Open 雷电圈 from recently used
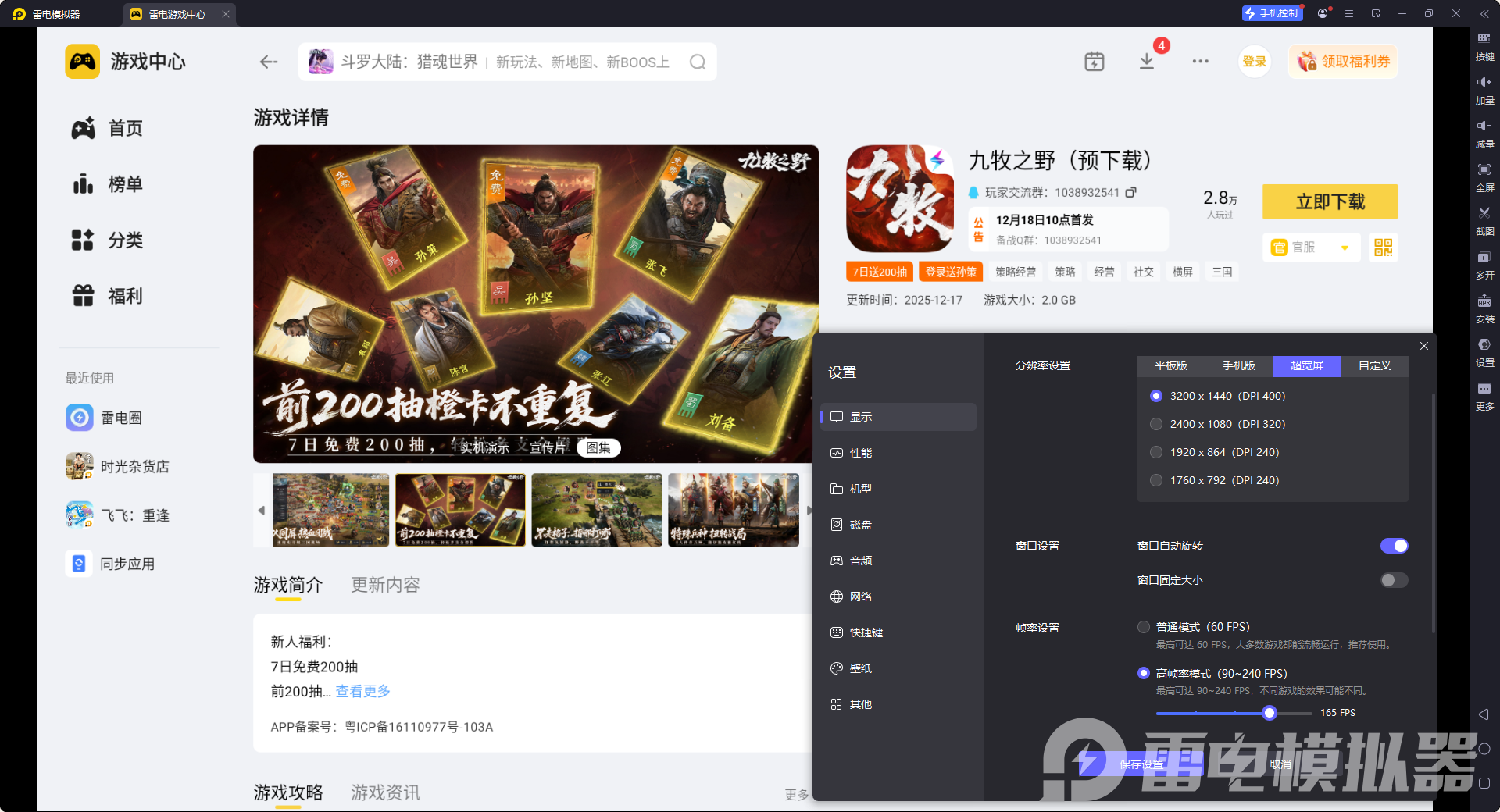 (x=104, y=418)
